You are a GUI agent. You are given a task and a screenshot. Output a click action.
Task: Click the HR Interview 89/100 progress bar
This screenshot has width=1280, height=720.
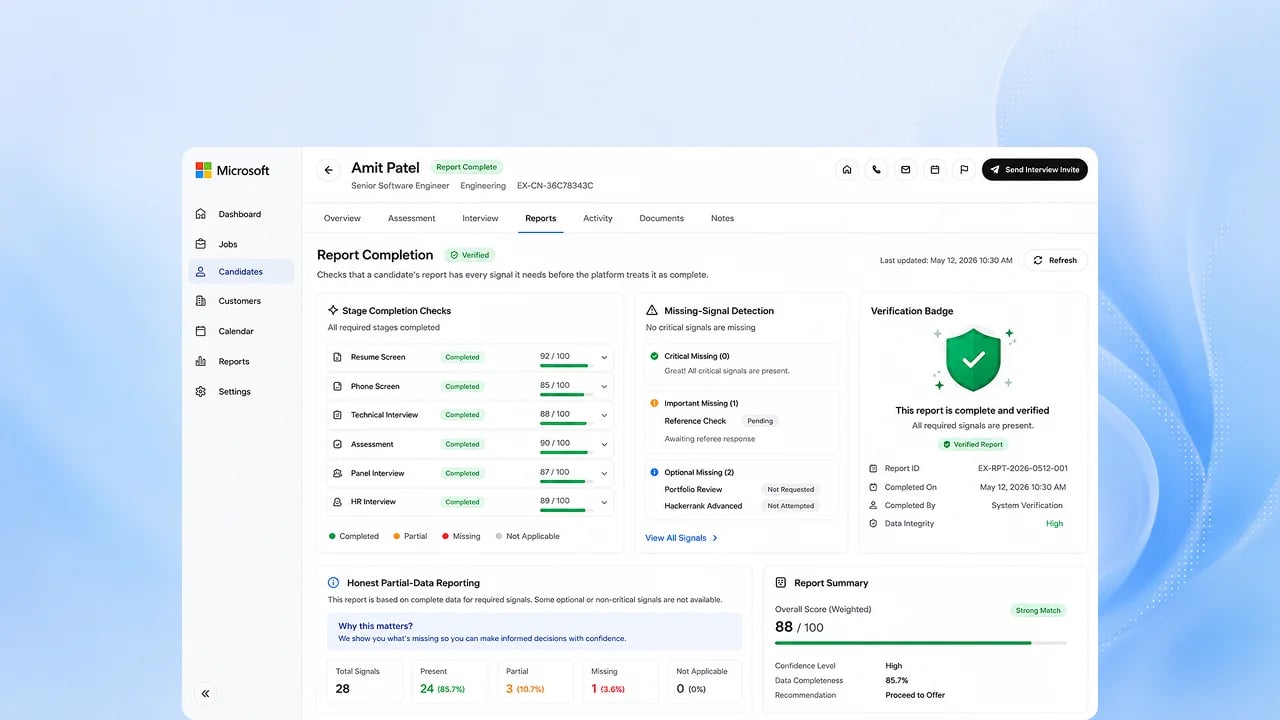[x=566, y=511]
